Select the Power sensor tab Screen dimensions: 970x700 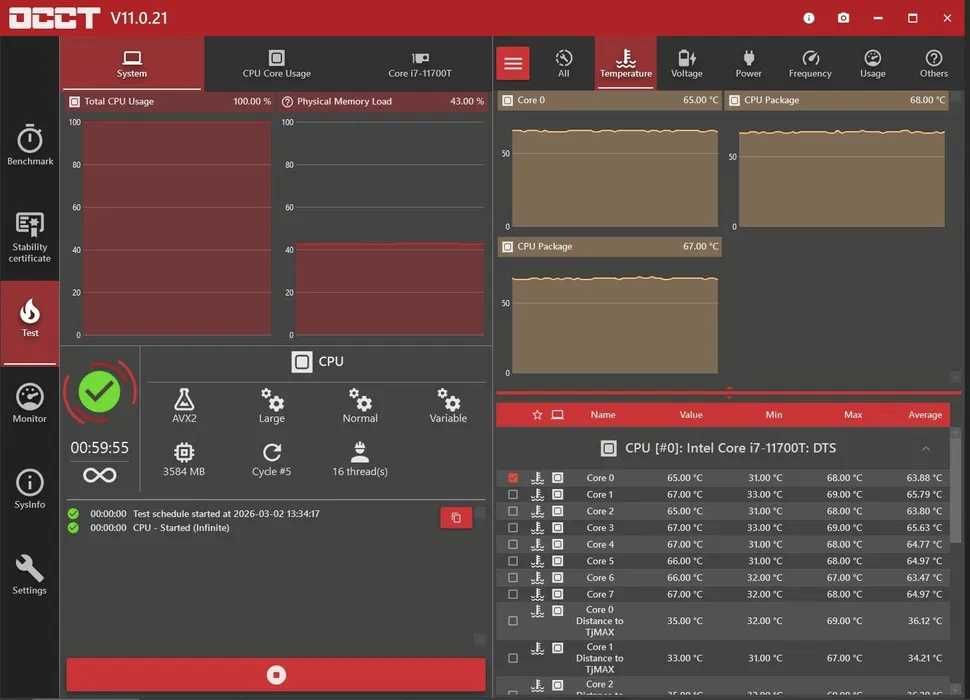click(x=749, y=63)
